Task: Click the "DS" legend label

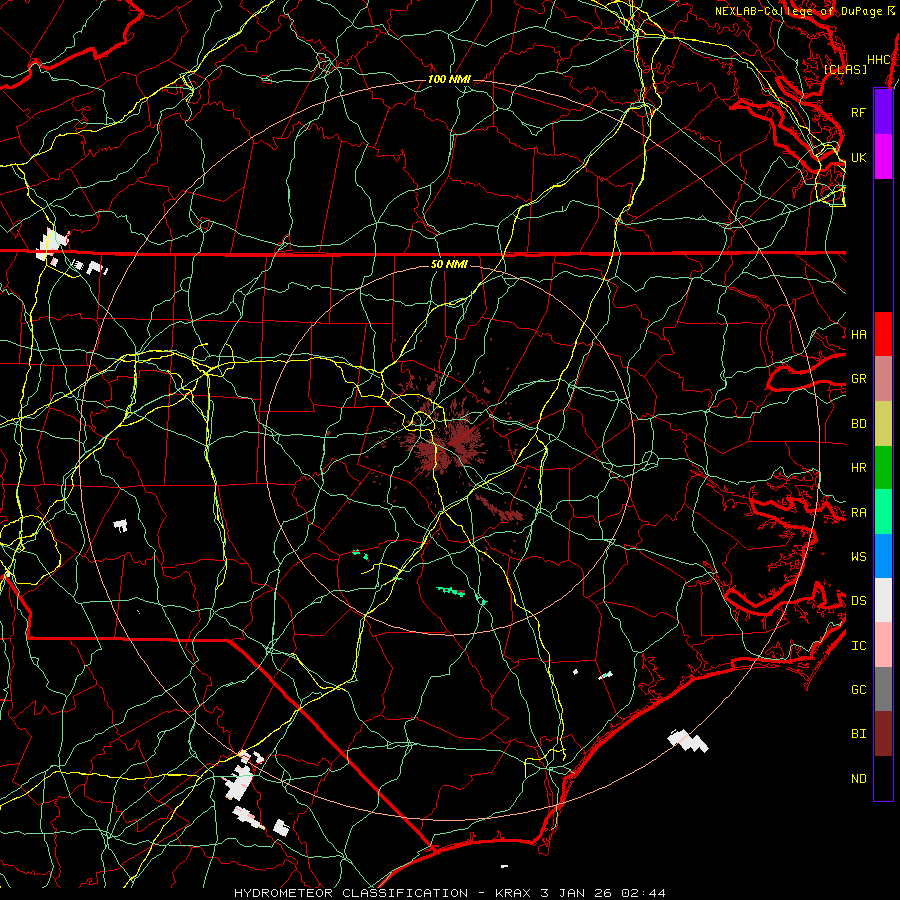Action: pyautogui.click(x=858, y=601)
